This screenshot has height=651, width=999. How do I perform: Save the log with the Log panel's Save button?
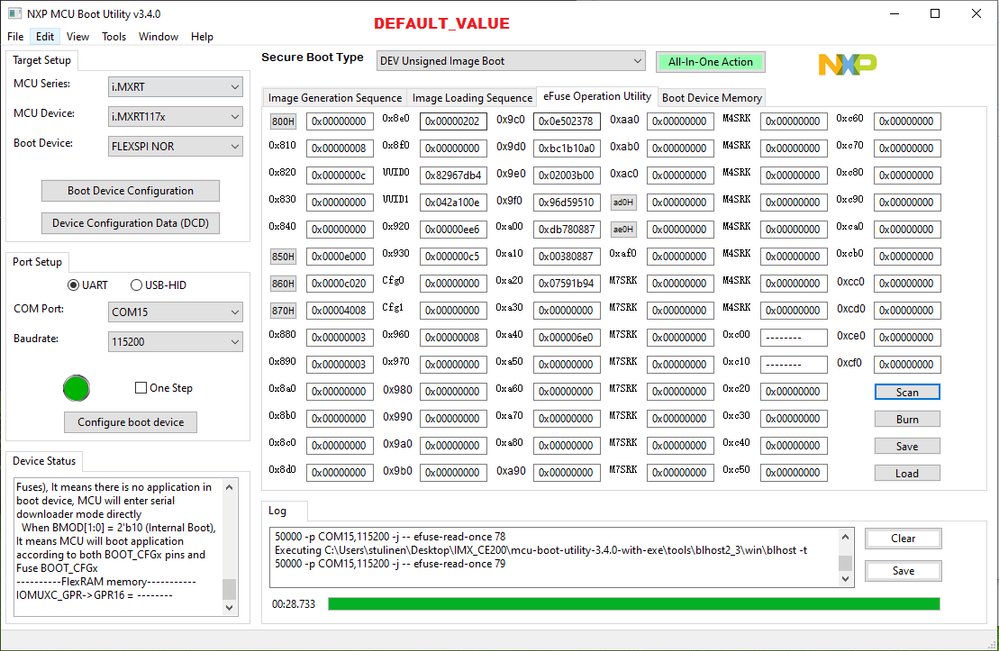(903, 571)
